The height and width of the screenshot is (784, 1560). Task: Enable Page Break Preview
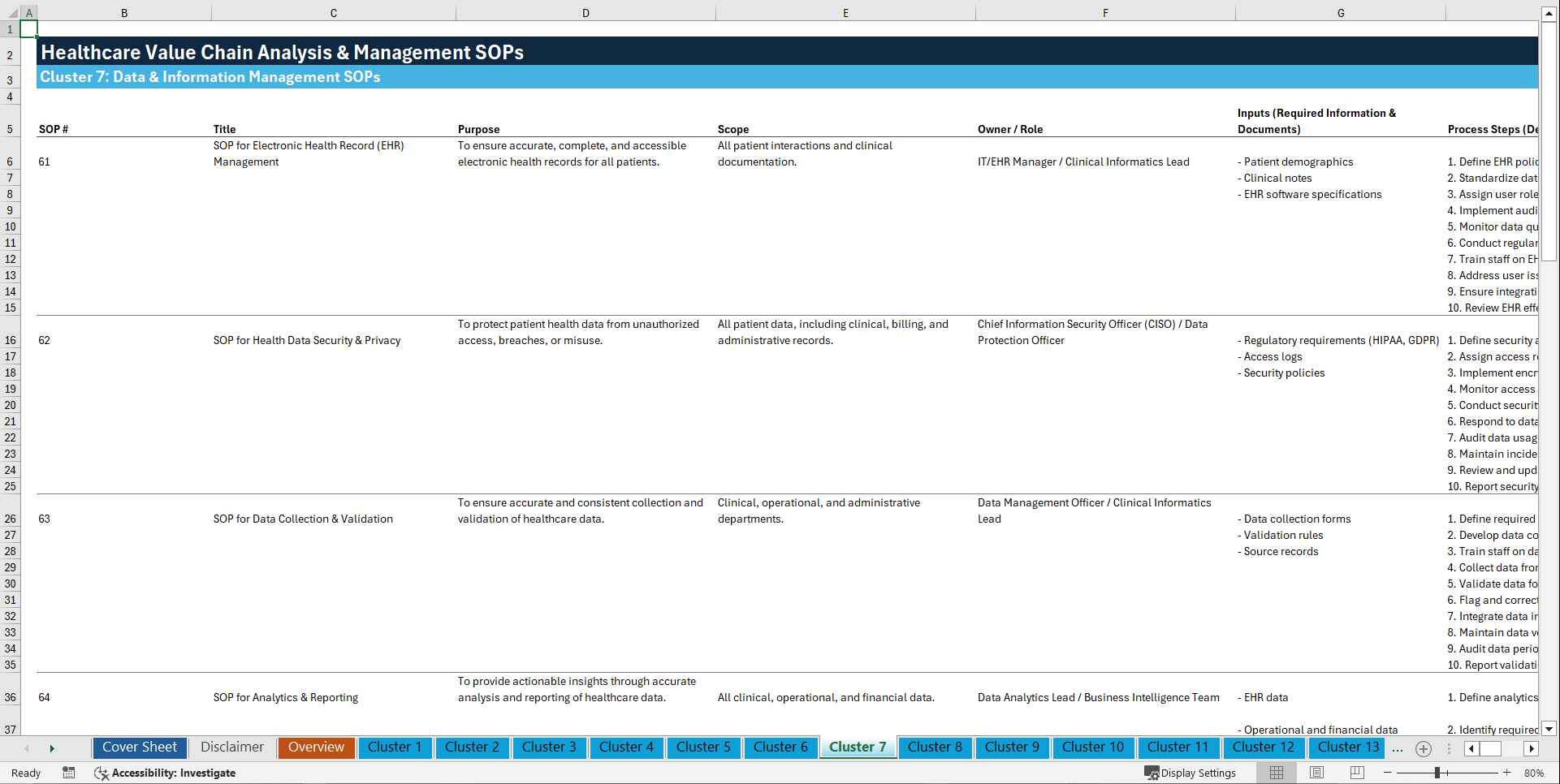[1355, 773]
